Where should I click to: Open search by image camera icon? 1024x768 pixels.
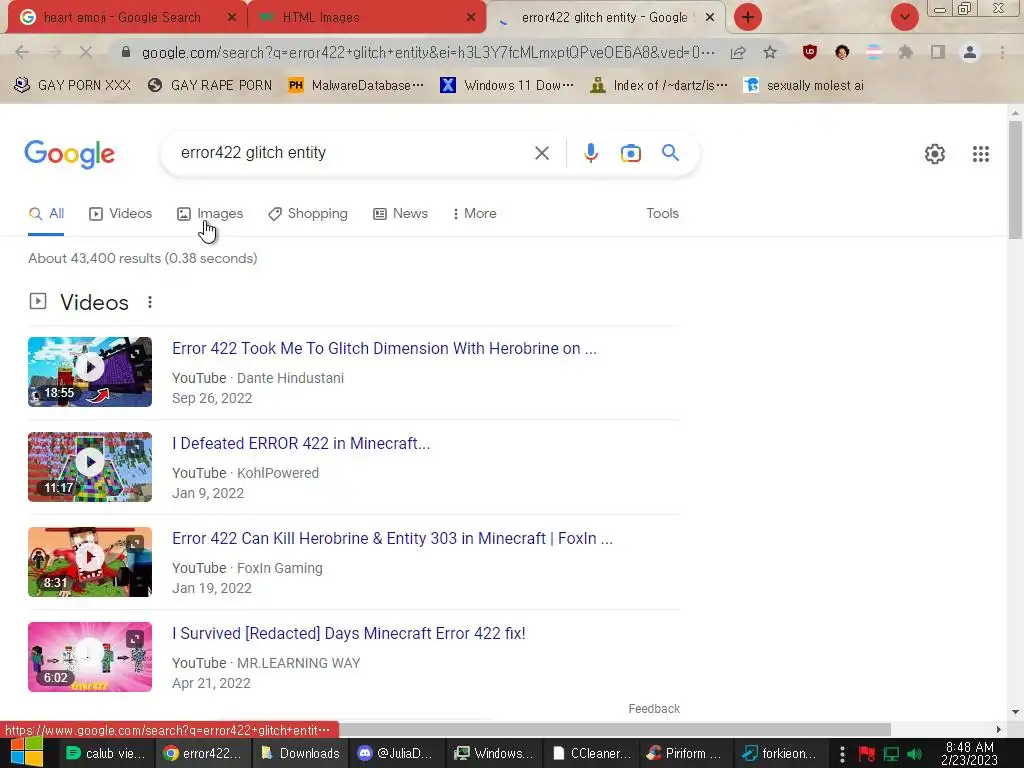[630, 153]
